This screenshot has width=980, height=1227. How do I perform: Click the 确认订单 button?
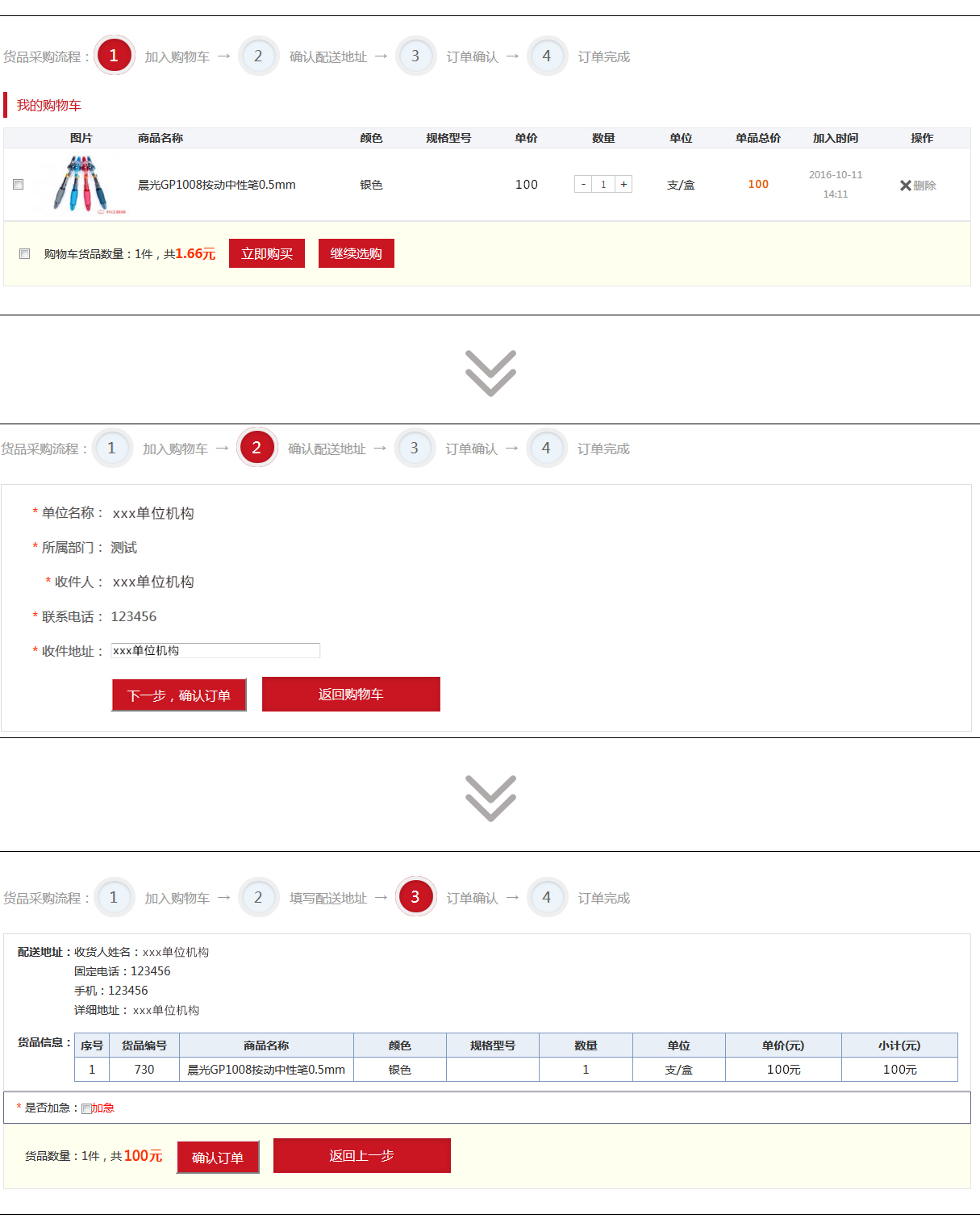[x=218, y=1158]
